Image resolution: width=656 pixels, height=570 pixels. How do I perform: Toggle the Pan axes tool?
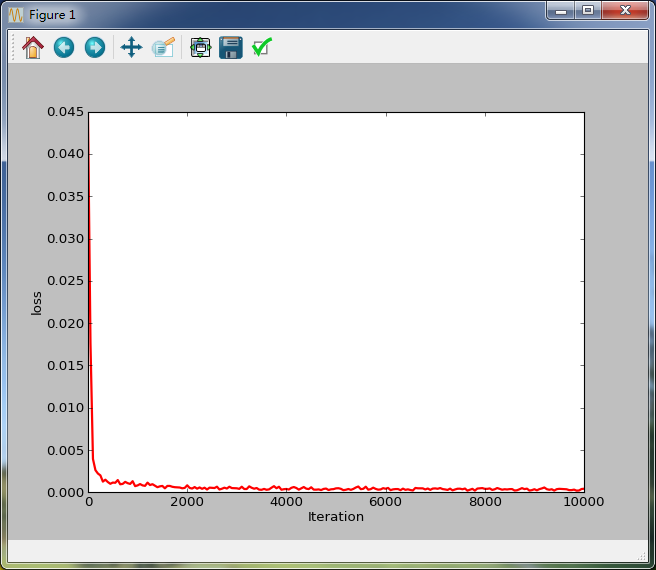point(131,47)
